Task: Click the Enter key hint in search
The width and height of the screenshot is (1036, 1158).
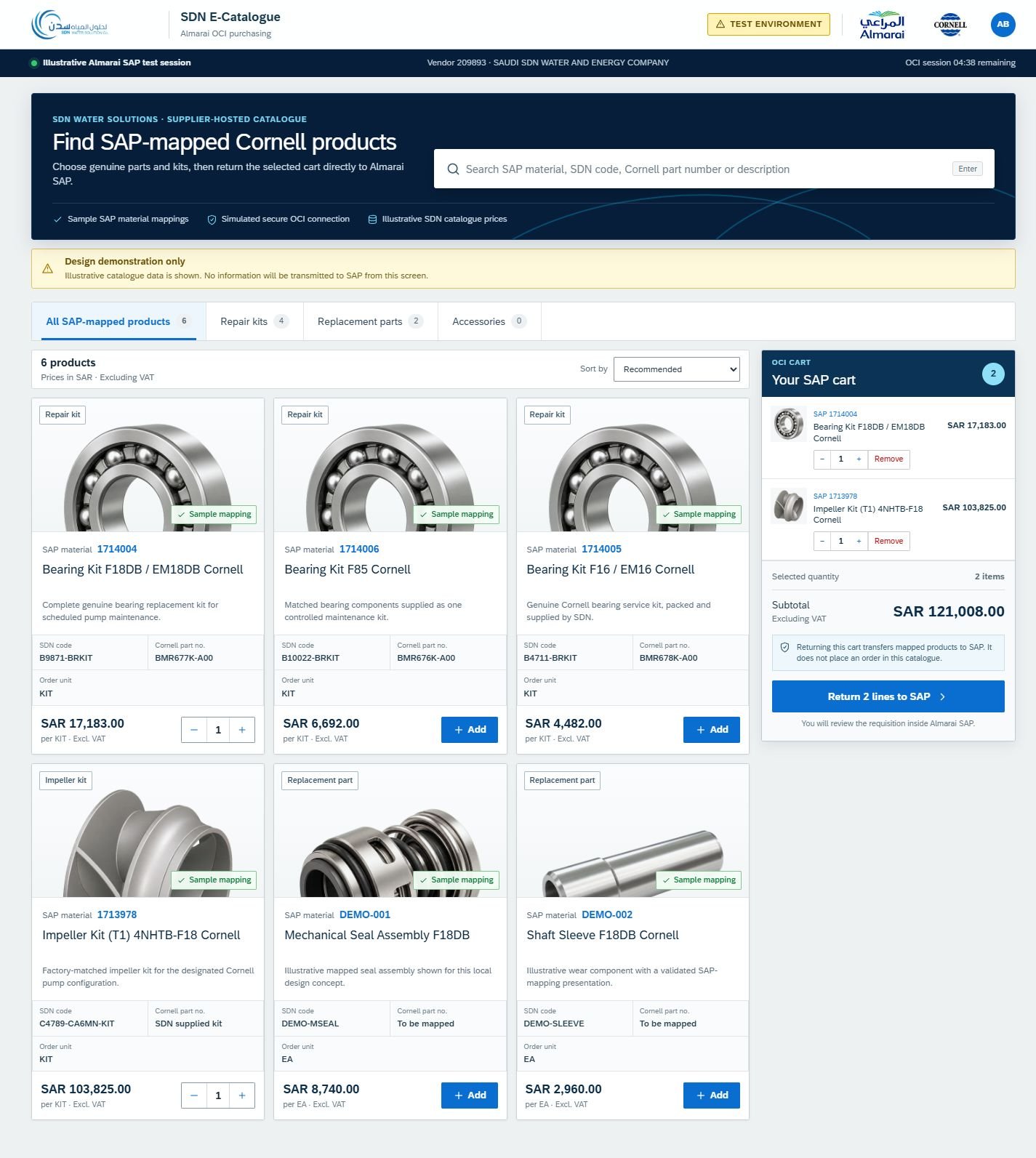Action: coord(968,169)
